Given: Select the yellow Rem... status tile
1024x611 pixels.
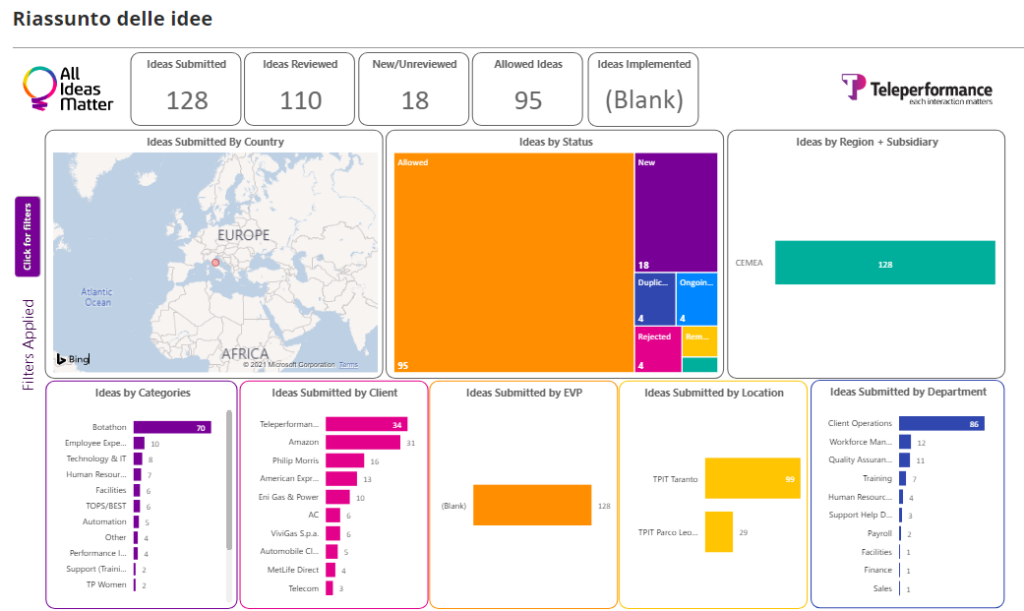Looking at the screenshot, I should click(x=700, y=341).
